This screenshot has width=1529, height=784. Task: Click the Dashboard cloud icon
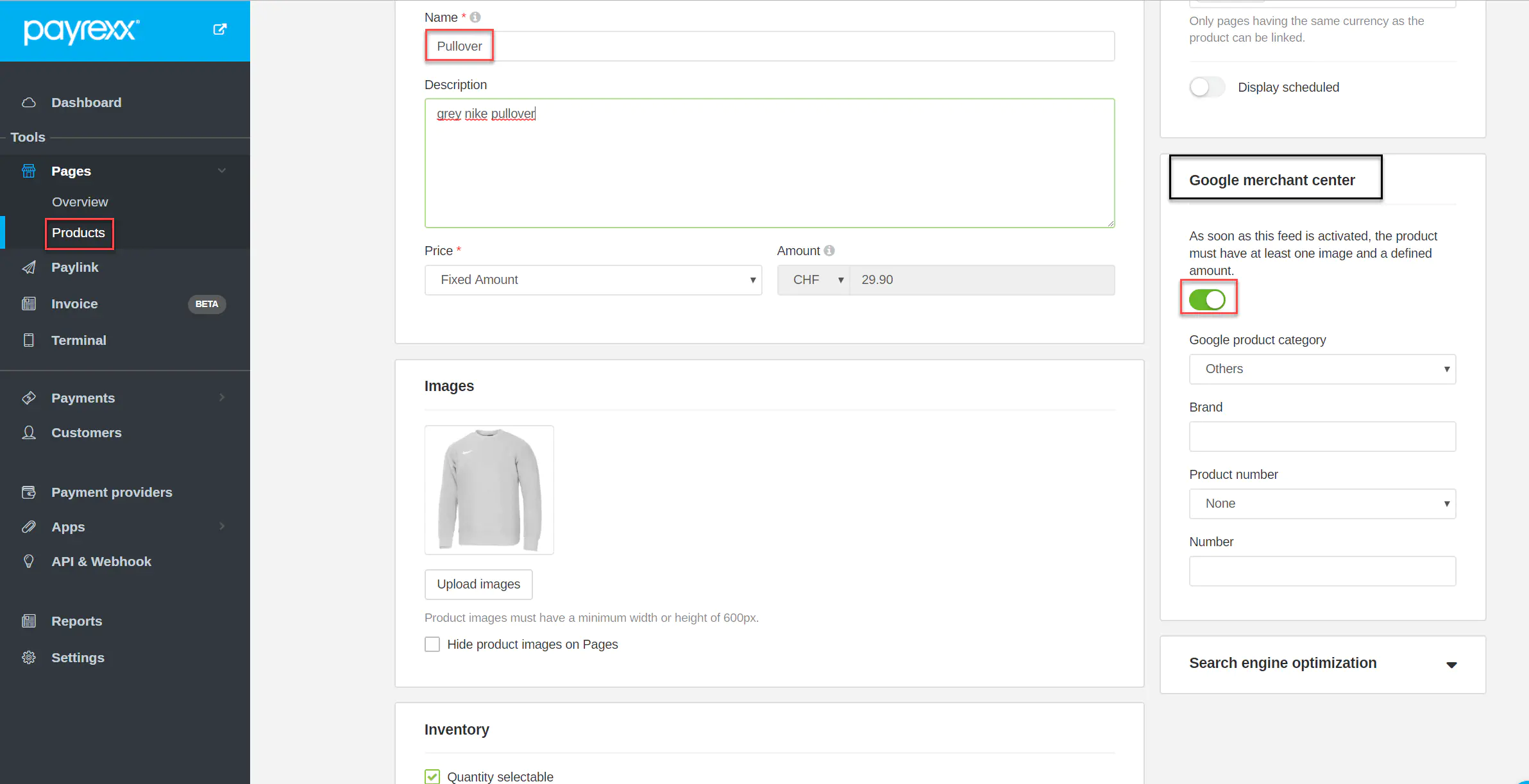pyautogui.click(x=29, y=103)
